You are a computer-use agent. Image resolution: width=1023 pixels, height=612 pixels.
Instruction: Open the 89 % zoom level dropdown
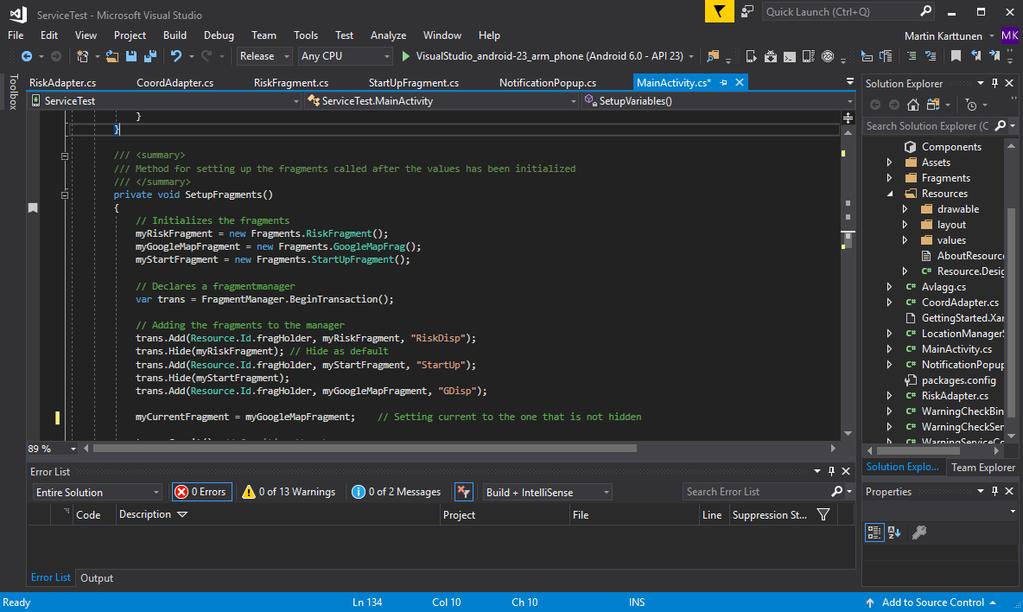pyautogui.click(x=73, y=449)
